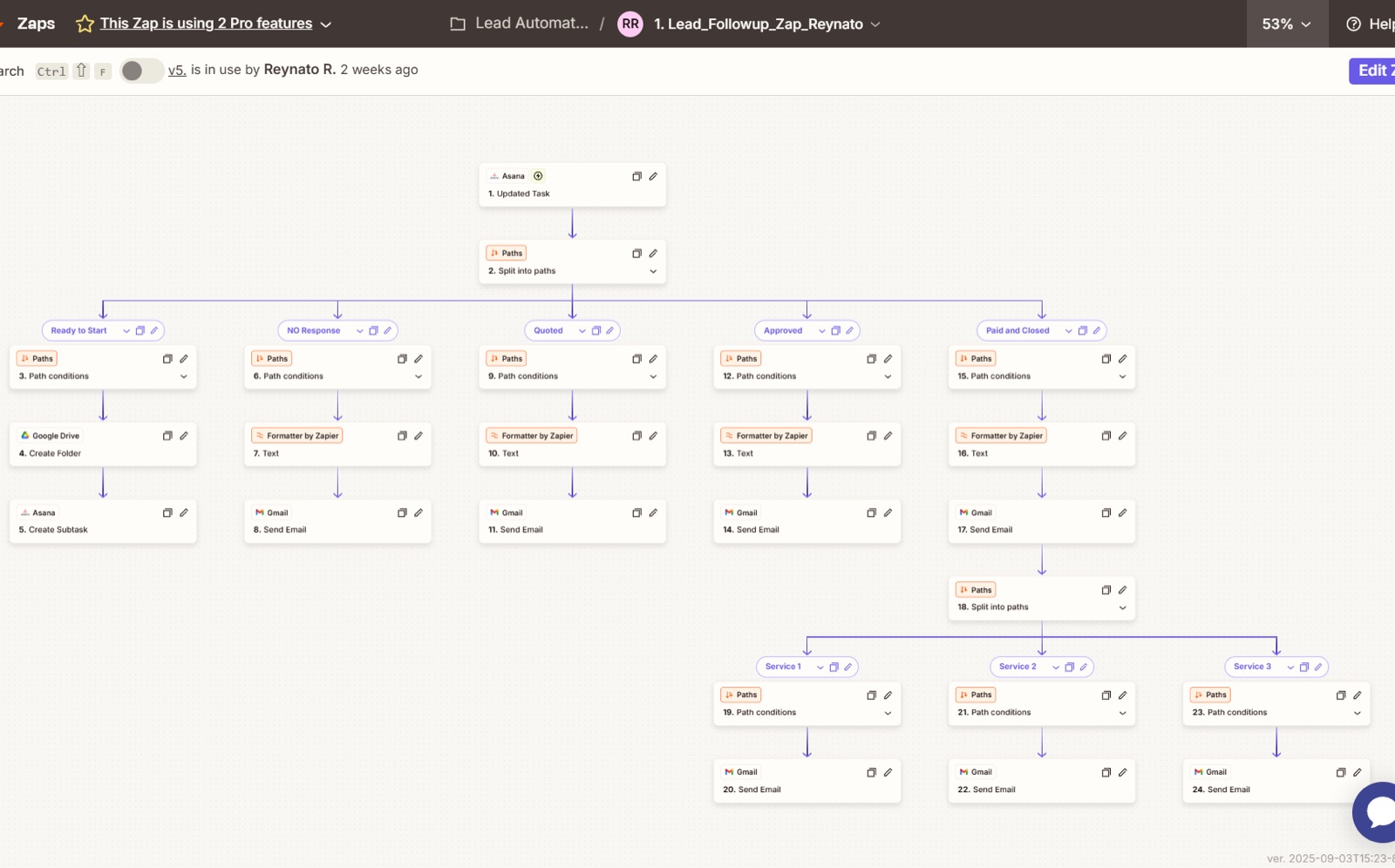This screenshot has height=868, width=1395.
Task: Click the Edit Zap button
Action: 1372,71
